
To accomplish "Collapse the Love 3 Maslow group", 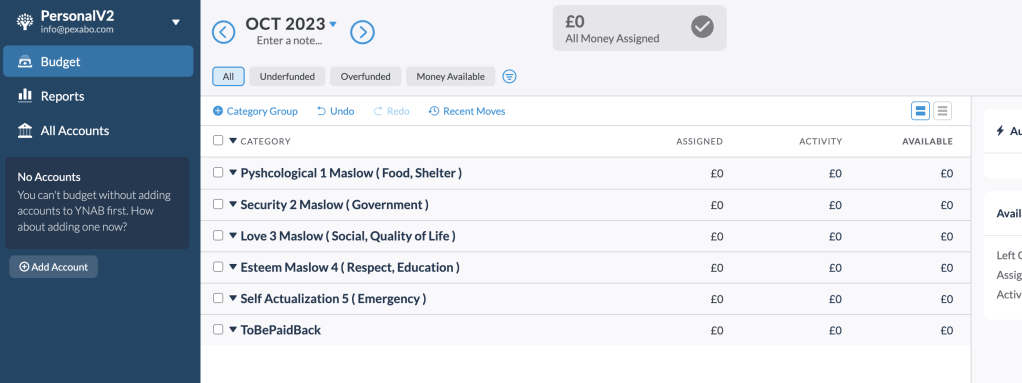I will click(x=233, y=236).
